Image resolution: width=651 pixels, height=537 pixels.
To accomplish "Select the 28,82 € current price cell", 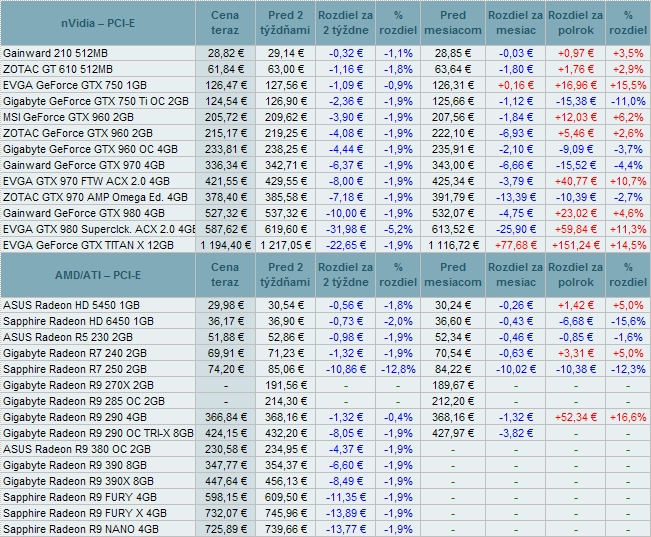I will [225, 53].
